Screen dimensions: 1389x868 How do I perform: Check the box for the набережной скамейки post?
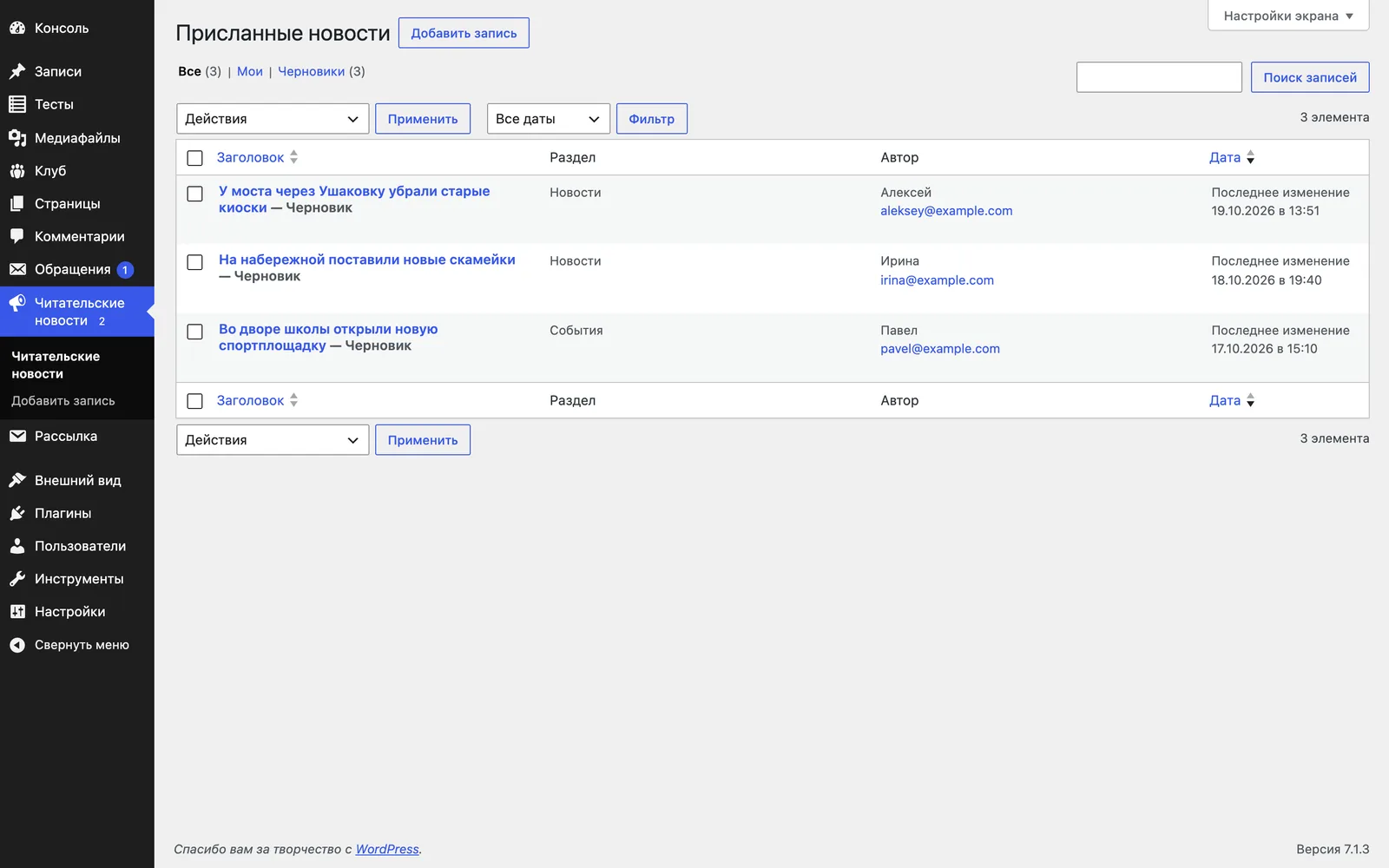(194, 262)
